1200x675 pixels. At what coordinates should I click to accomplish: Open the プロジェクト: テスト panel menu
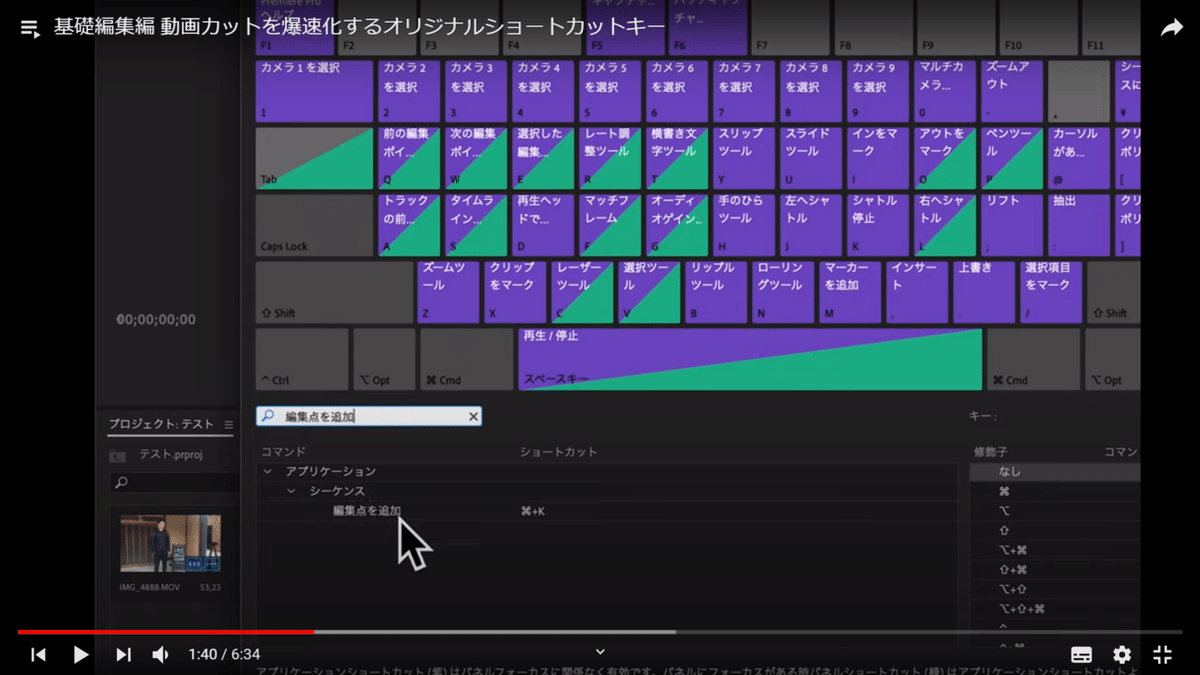[x=229, y=423]
